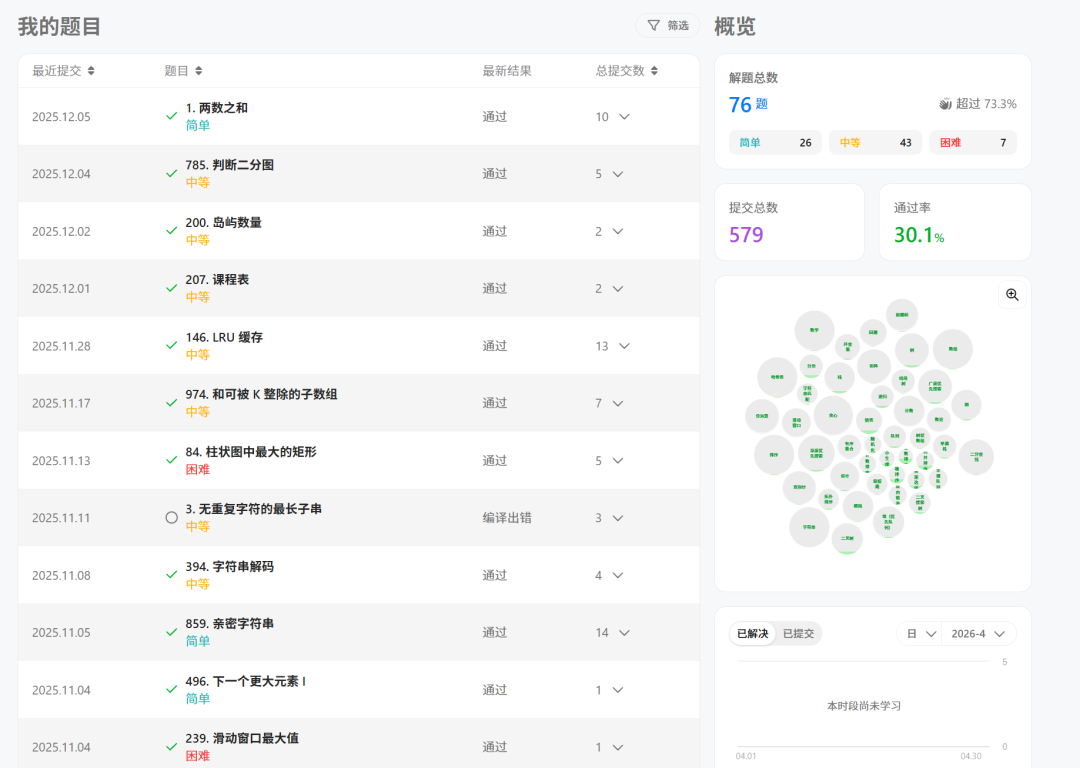Open the 日 period dropdown
This screenshot has height=768, width=1080.
(920, 634)
